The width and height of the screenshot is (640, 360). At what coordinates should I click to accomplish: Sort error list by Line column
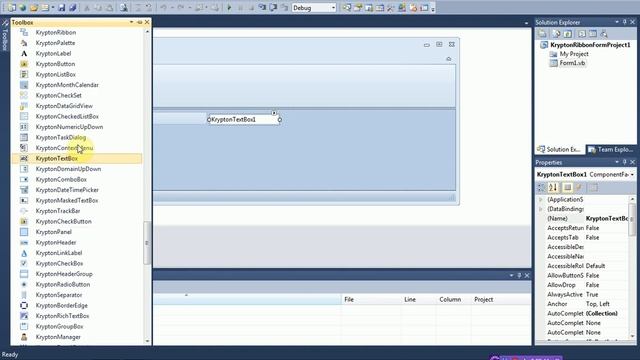[x=418, y=300]
